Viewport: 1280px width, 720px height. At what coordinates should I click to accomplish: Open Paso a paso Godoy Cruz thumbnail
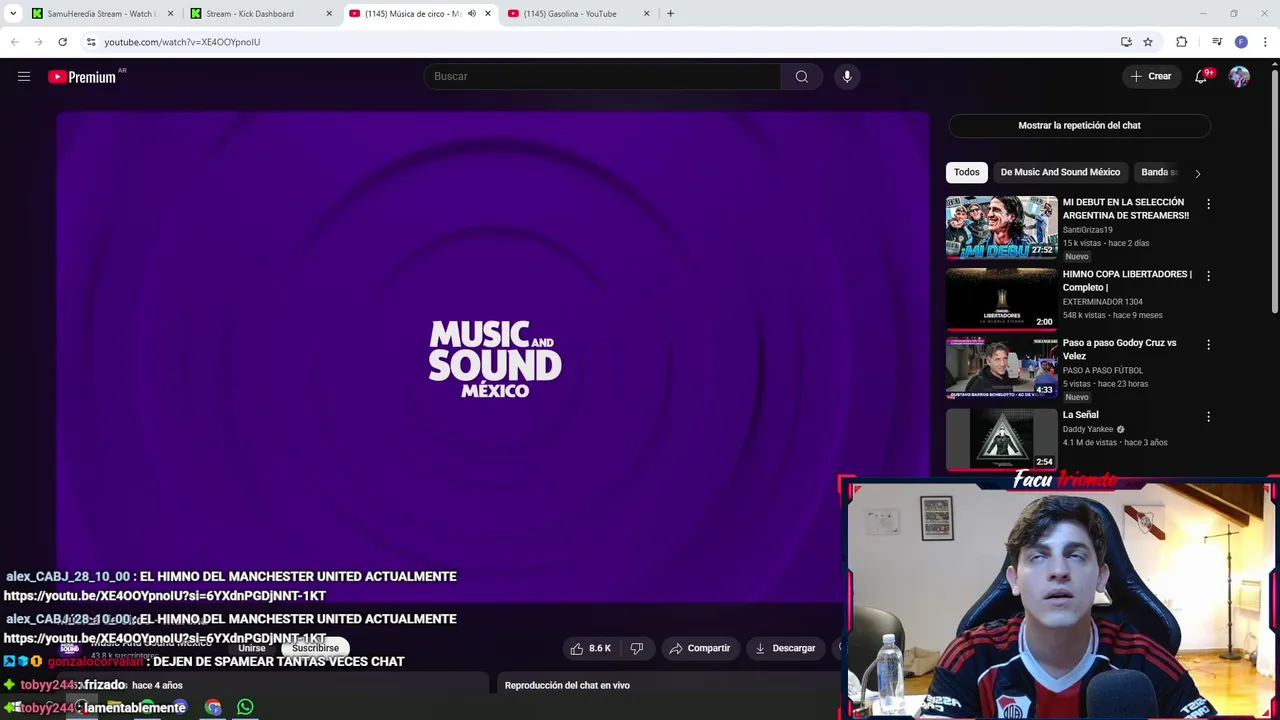click(x=1001, y=367)
